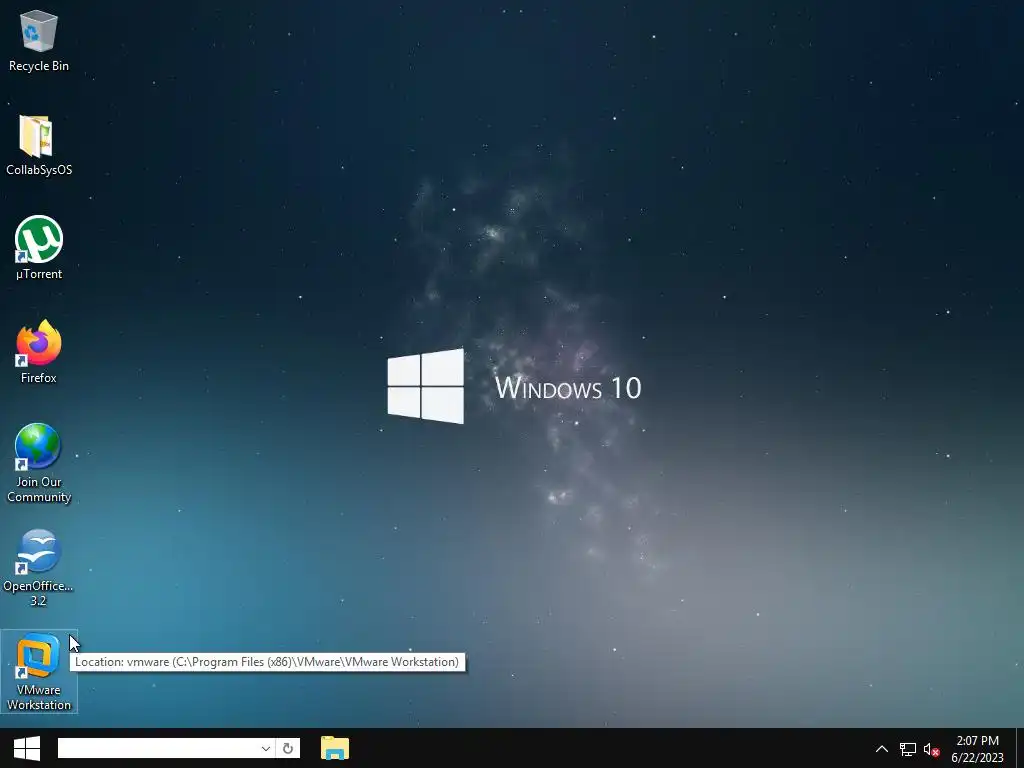This screenshot has height=768, width=1024.
Task: Open the Windows Start menu
Action: (x=27, y=748)
